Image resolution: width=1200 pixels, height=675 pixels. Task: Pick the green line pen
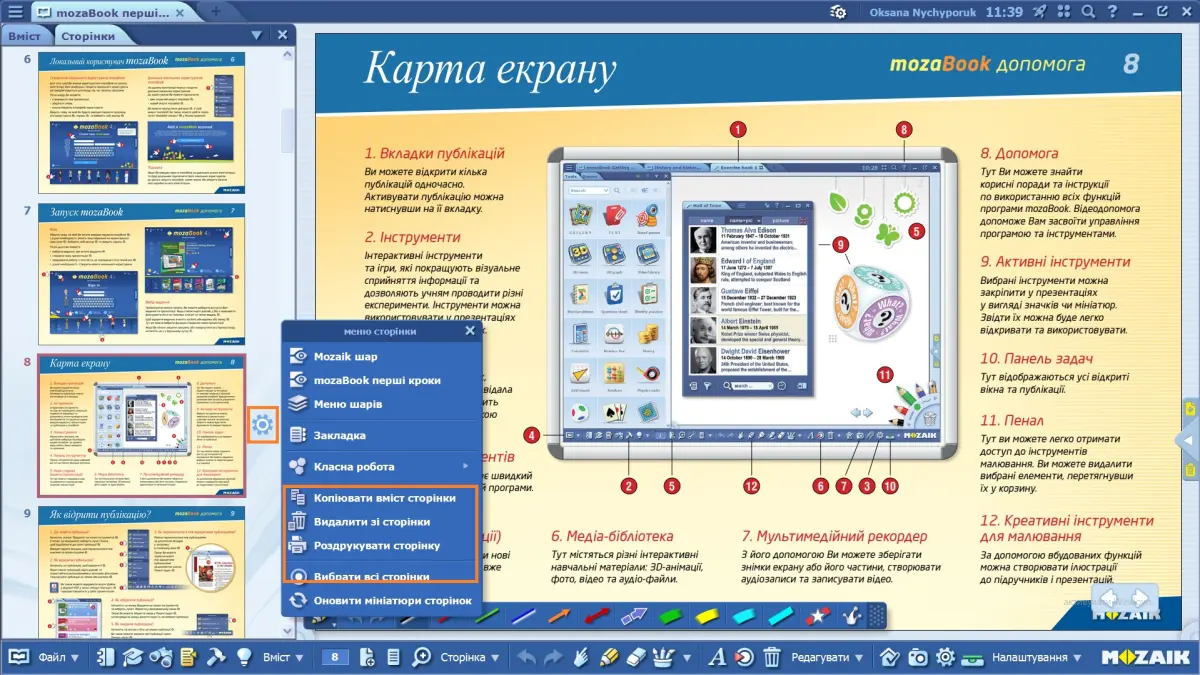488,614
